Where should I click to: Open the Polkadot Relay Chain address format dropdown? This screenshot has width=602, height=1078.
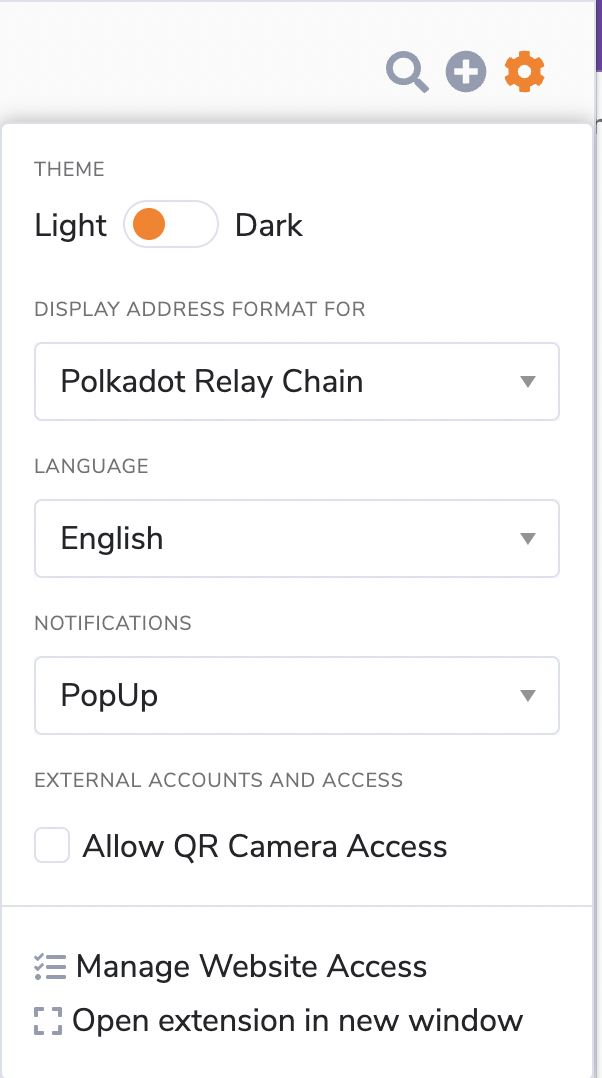click(296, 382)
